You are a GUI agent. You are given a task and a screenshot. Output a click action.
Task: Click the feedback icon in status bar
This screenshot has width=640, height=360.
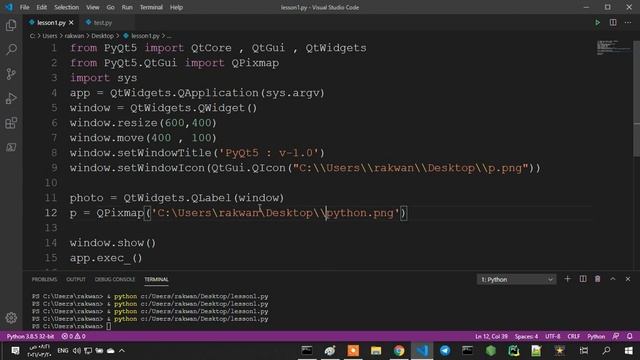coord(616,336)
